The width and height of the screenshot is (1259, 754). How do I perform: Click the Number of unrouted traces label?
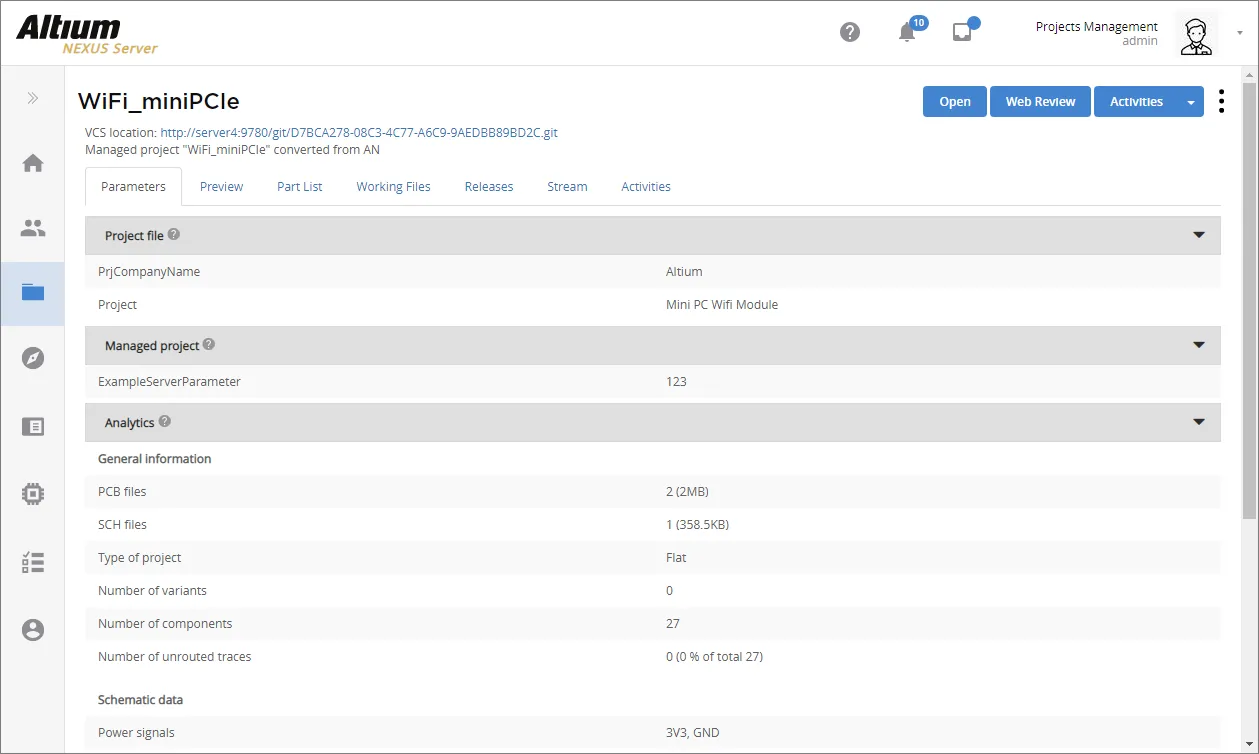(x=175, y=657)
